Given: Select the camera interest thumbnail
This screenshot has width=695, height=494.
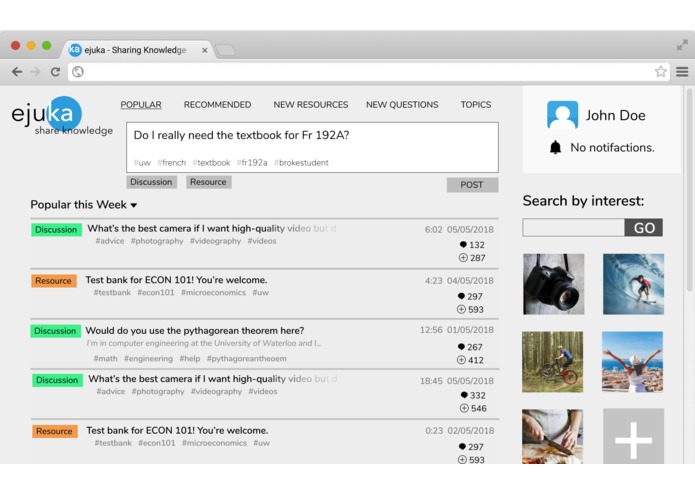Looking at the screenshot, I should point(553,284).
